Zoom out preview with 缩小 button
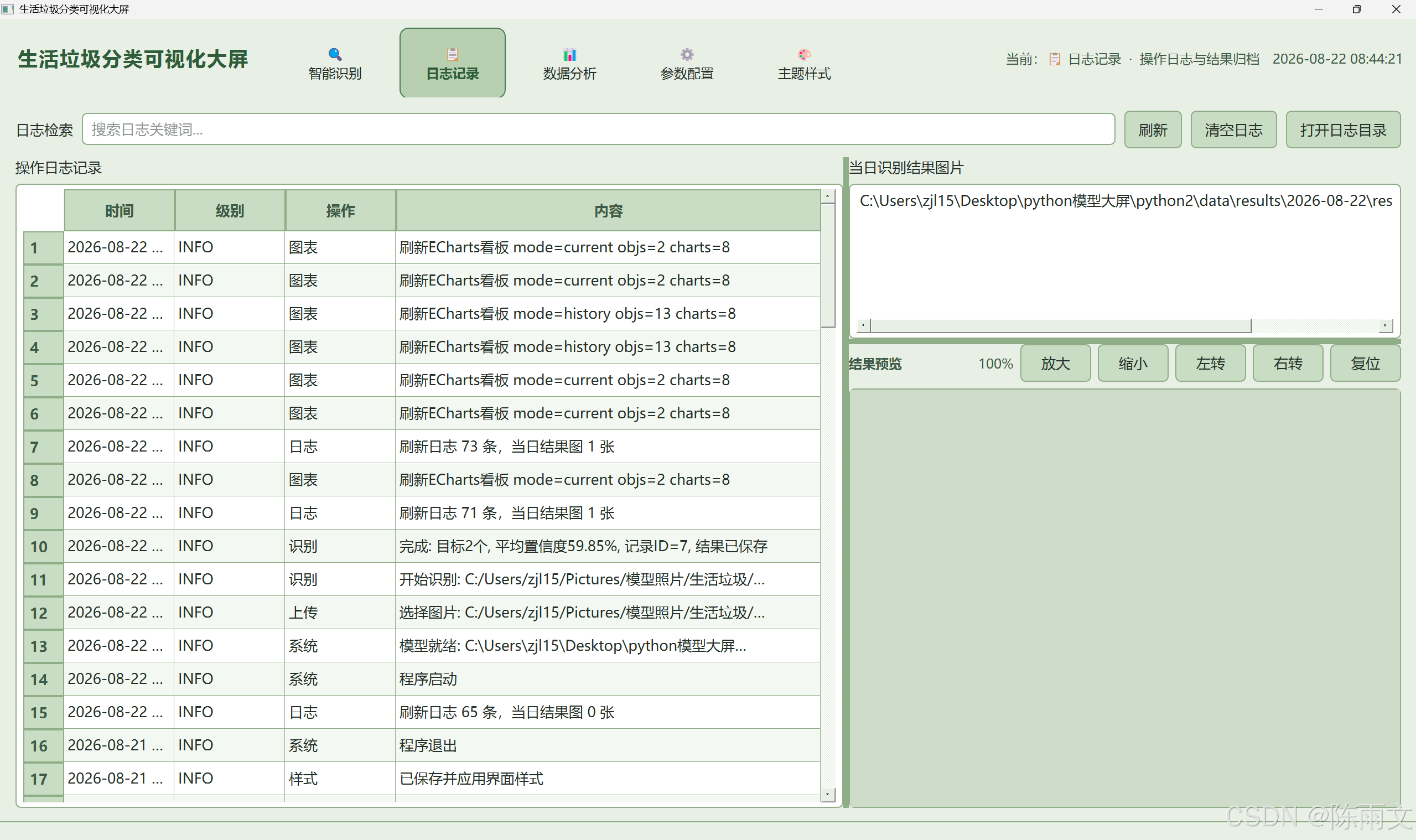Image resolution: width=1416 pixels, height=840 pixels. click(x=1133, y=364)
